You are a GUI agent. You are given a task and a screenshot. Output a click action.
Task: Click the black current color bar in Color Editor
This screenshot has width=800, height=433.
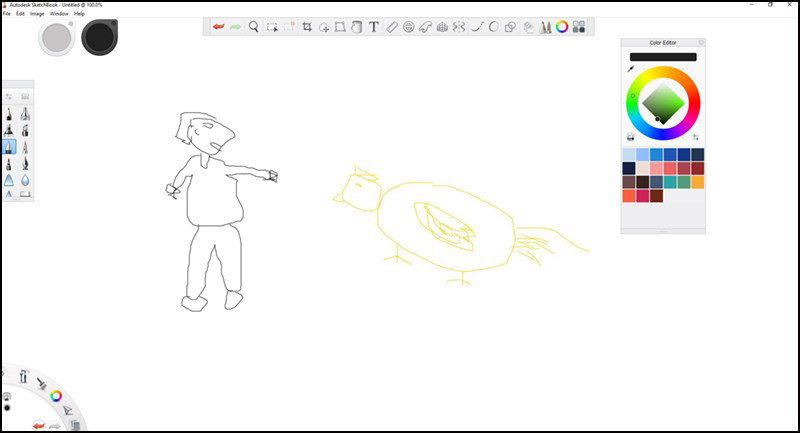point(663,57)
